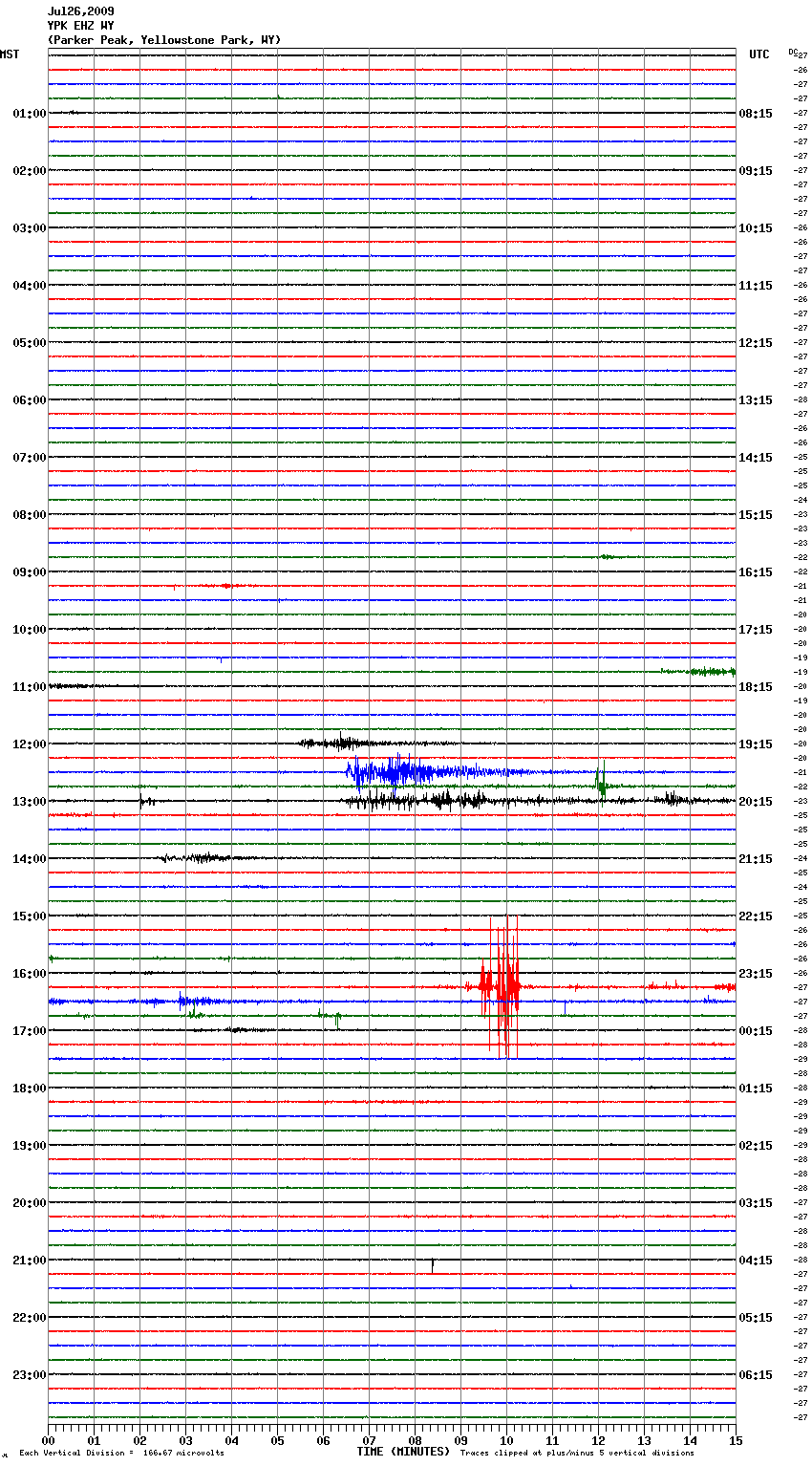Click the large red clipped seismic event
Screen dimensions: 812x1466
pos(500,987)
